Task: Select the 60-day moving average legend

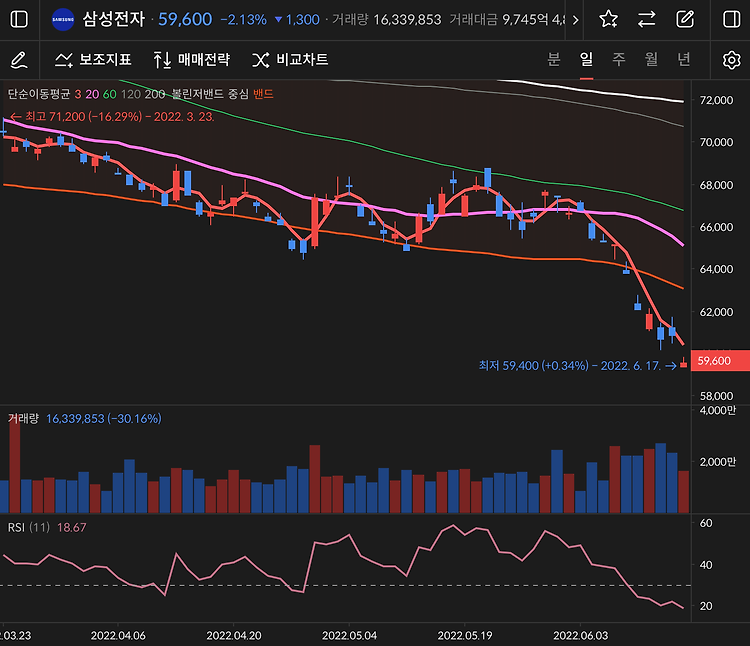Action: 110,94
